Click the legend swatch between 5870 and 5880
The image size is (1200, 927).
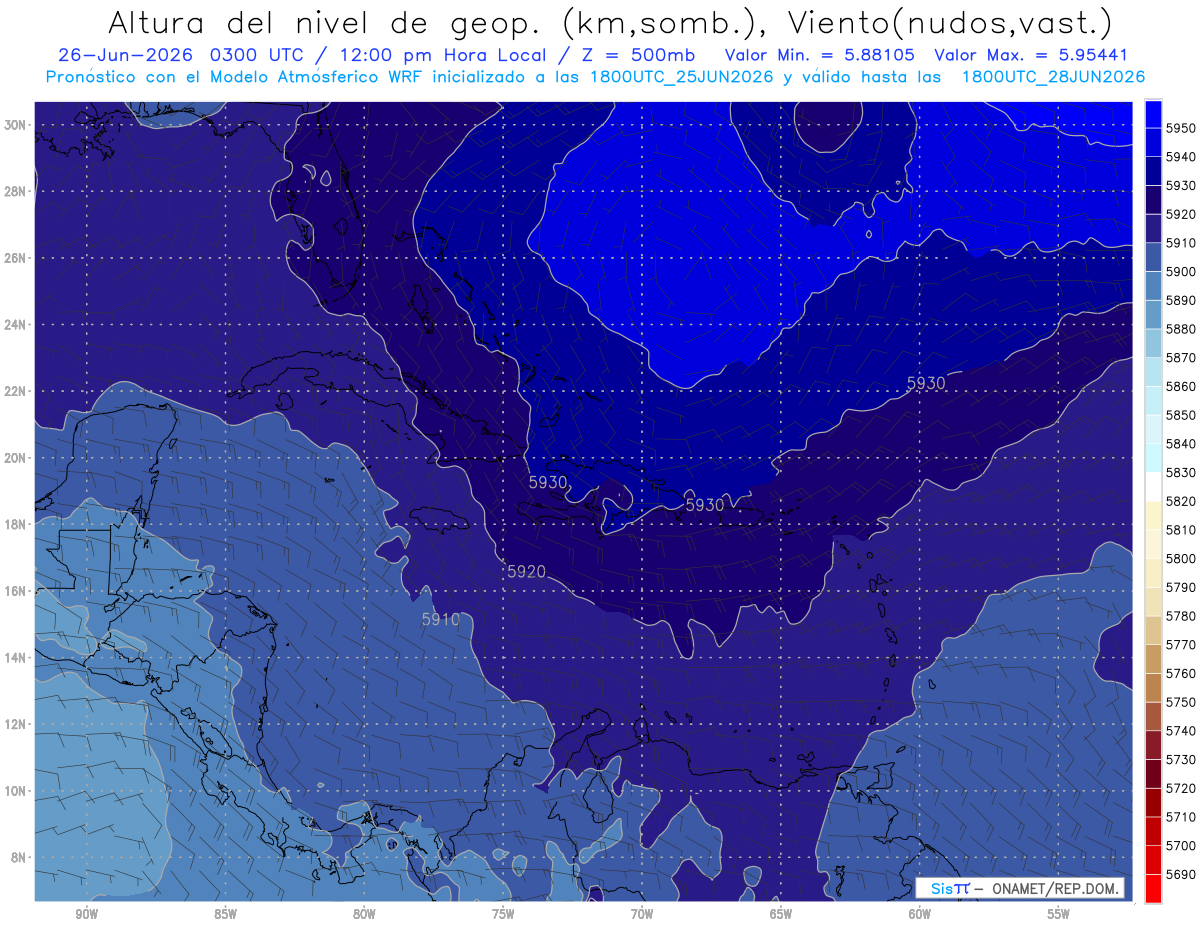click(1153, 342)
